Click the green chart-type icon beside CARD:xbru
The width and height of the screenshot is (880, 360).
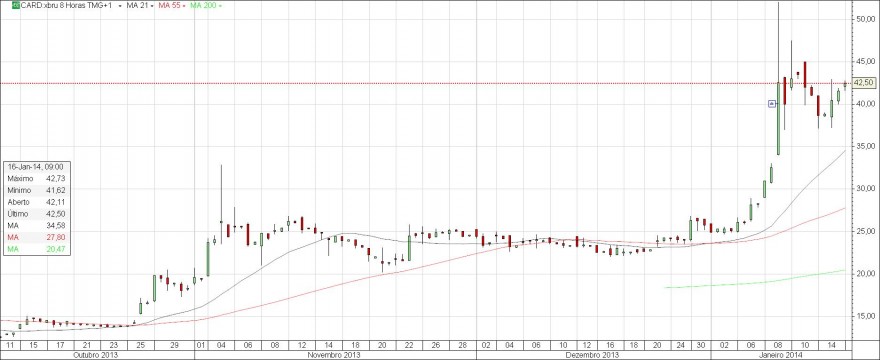click(x=16, y=5)
